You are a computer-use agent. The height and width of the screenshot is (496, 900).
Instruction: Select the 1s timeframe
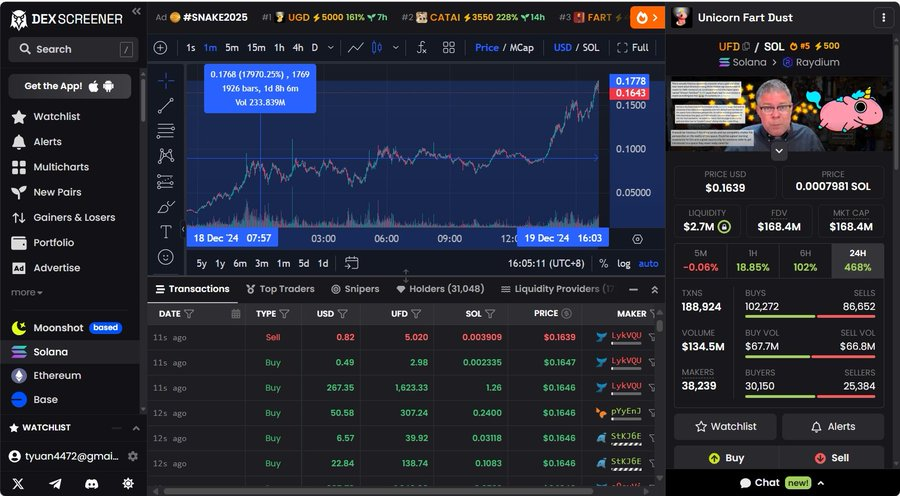(x=191, y=48)
